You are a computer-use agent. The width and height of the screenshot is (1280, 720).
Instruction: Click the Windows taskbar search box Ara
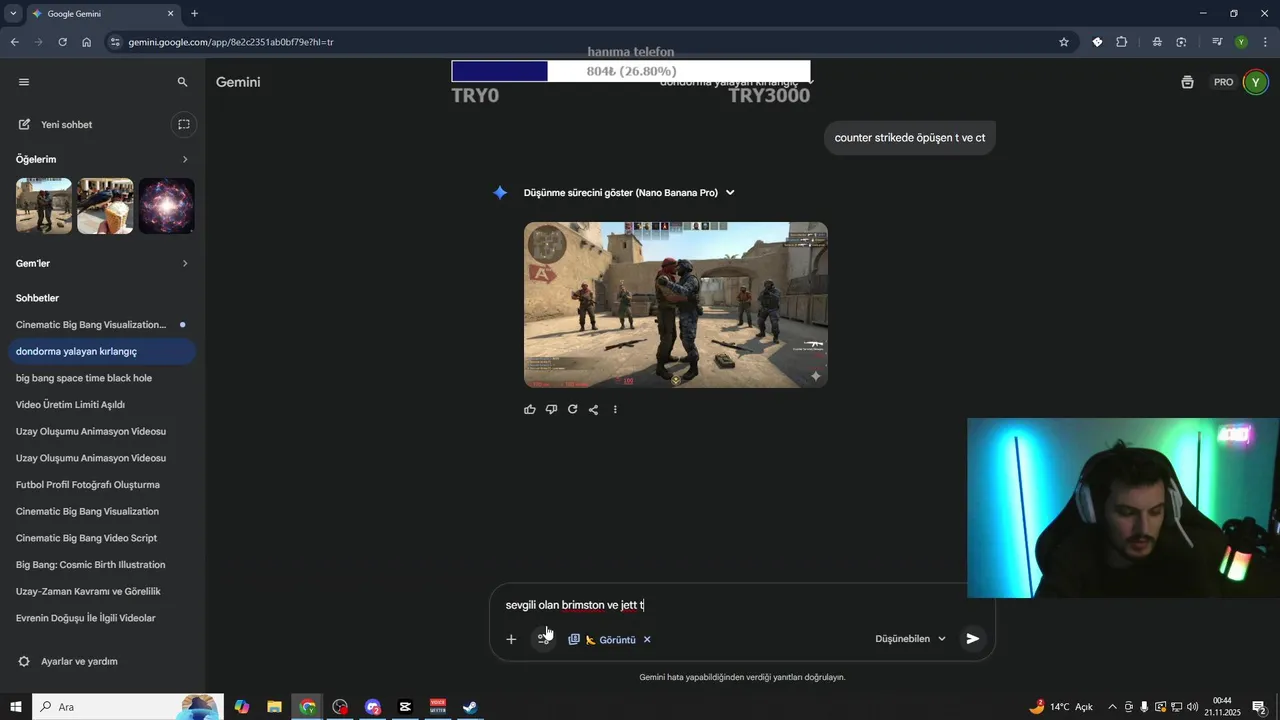coord(128,707)
